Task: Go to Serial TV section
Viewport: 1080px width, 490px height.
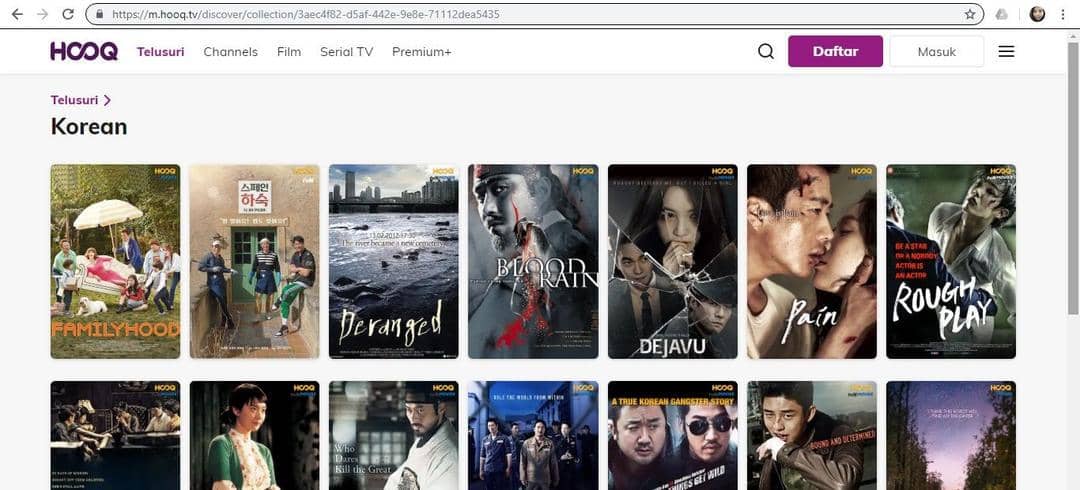Action: pyautogui.click(x=346, y=52)
